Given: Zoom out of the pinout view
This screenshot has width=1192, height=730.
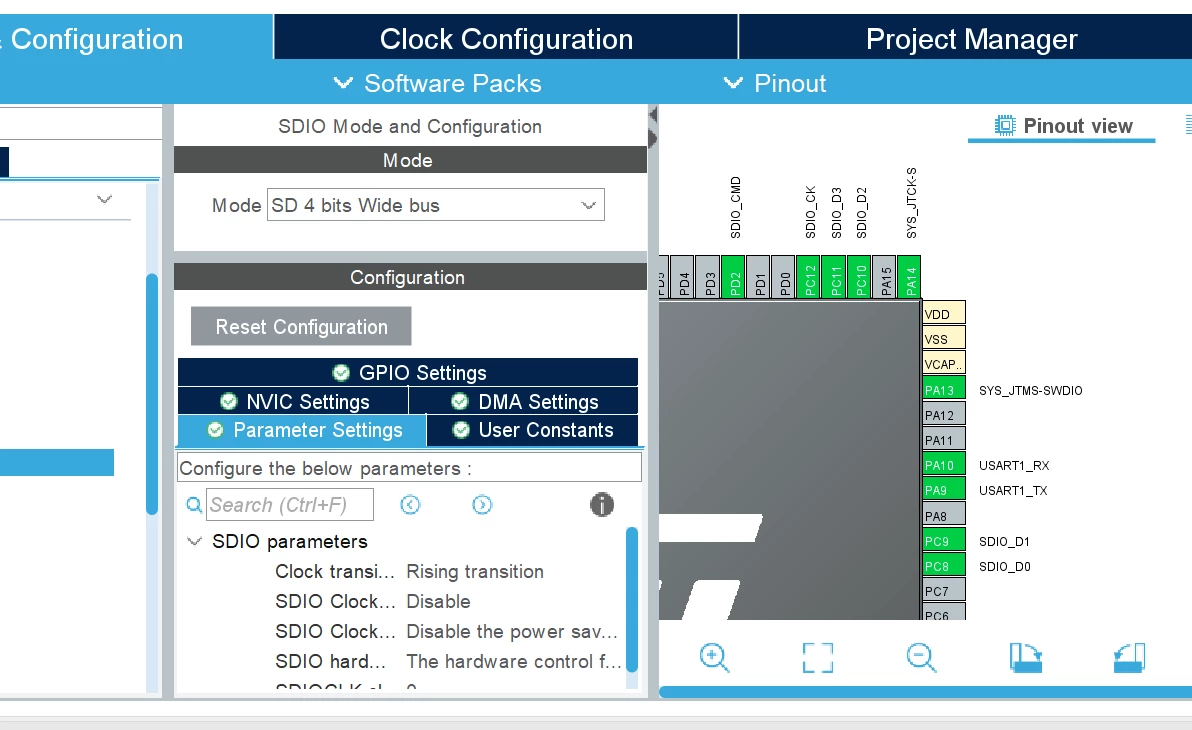Looking at the screenshot, I should coord(921,658).
